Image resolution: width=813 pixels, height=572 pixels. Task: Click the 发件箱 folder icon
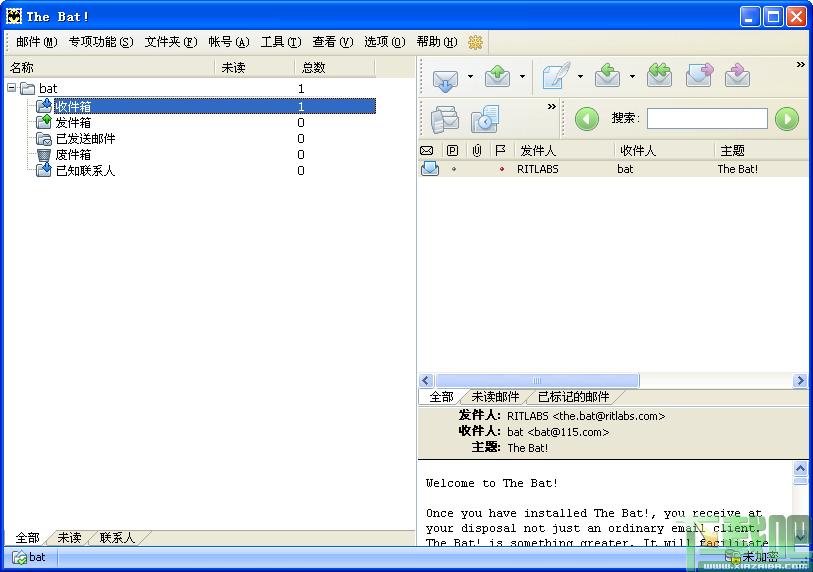[44, 122]
